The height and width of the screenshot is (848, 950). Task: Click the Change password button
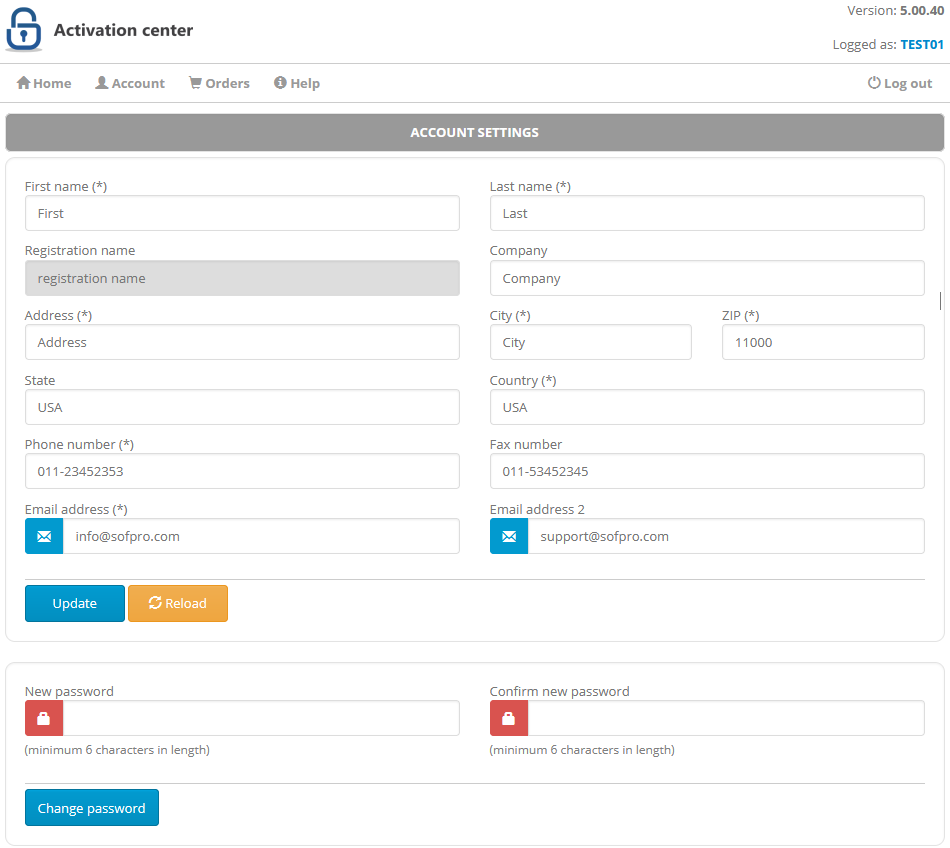92,807
